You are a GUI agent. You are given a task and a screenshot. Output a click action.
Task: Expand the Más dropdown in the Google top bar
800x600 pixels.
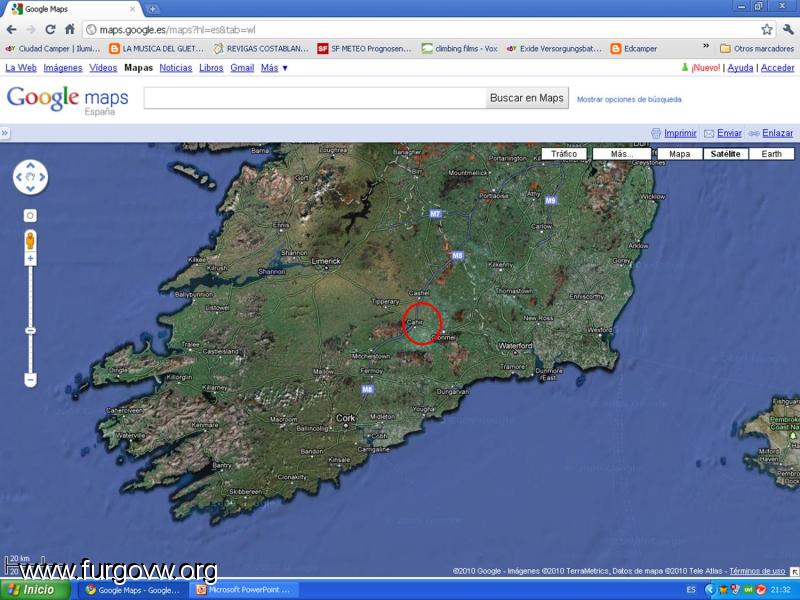274,68
